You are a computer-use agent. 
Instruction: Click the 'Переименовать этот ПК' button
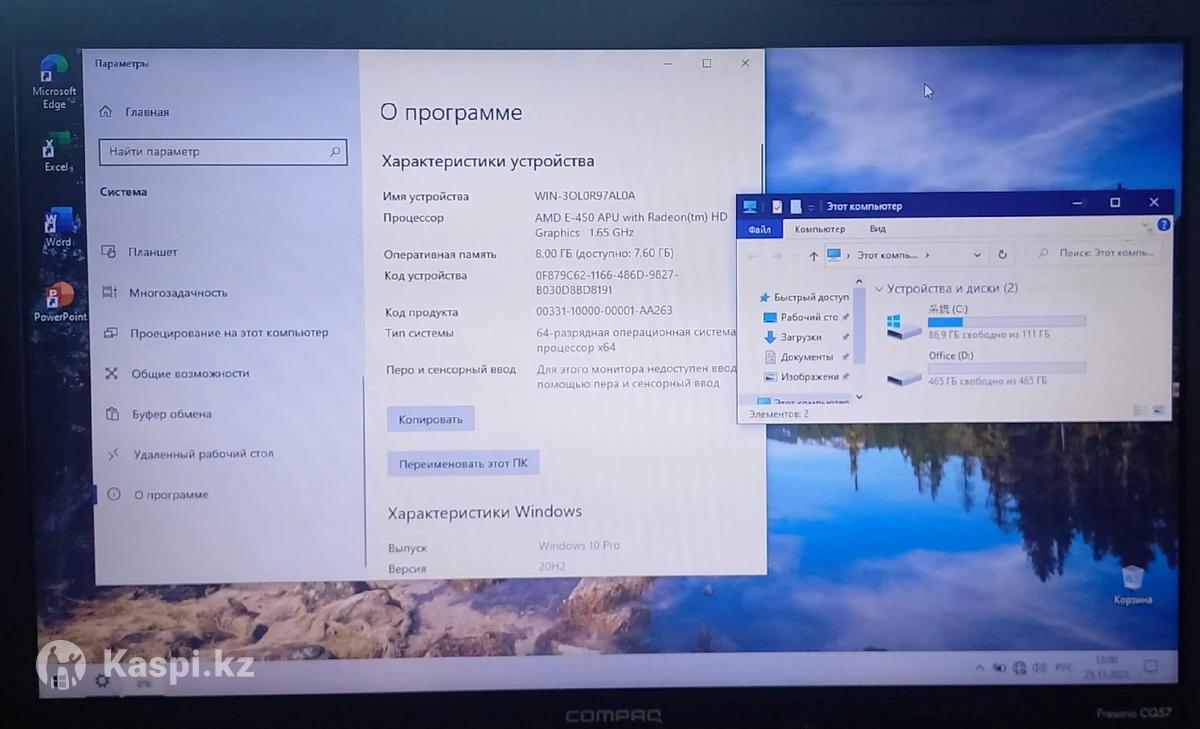(x=463, y=464)
